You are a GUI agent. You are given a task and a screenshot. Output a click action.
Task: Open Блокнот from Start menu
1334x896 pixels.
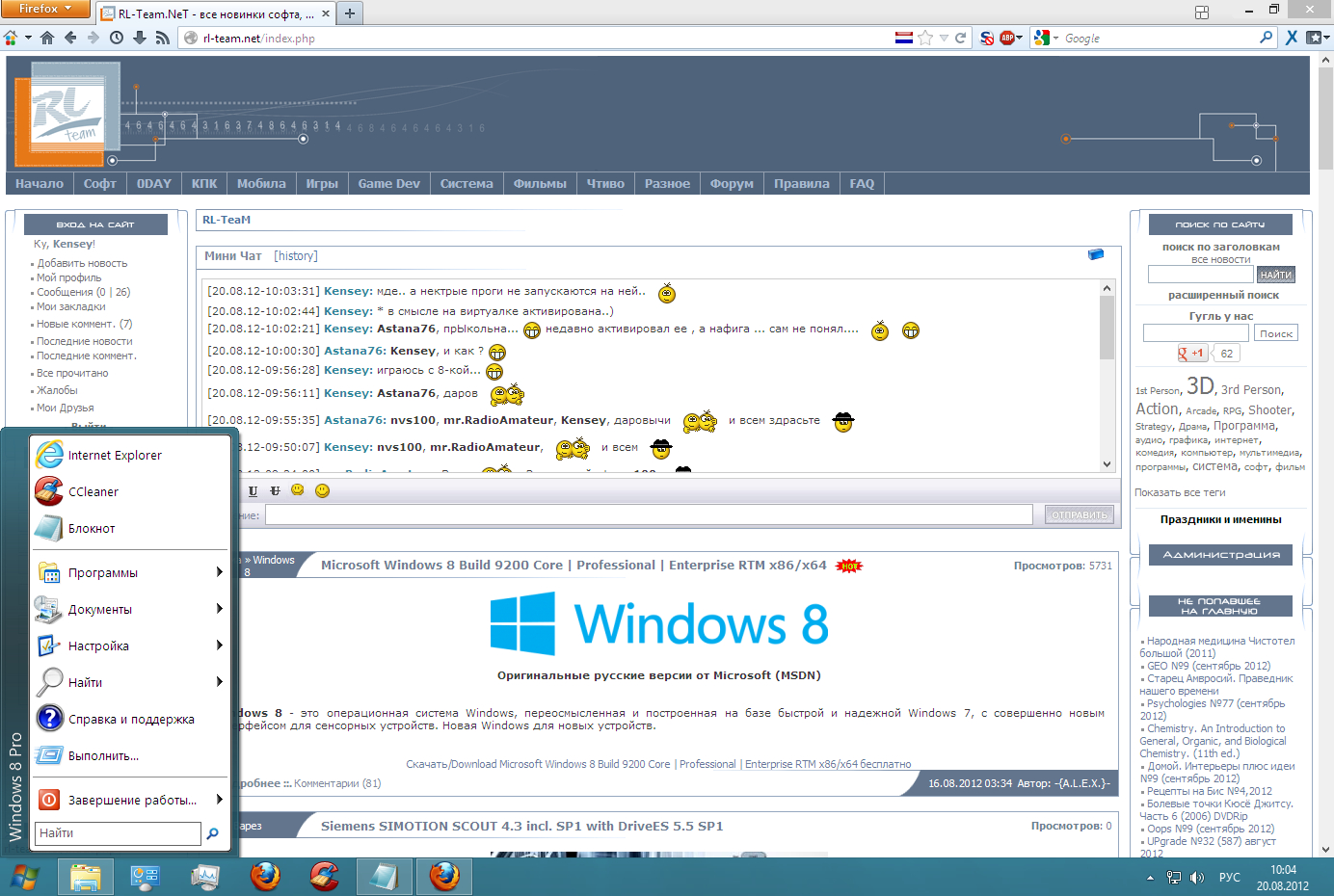click(132, 528)
